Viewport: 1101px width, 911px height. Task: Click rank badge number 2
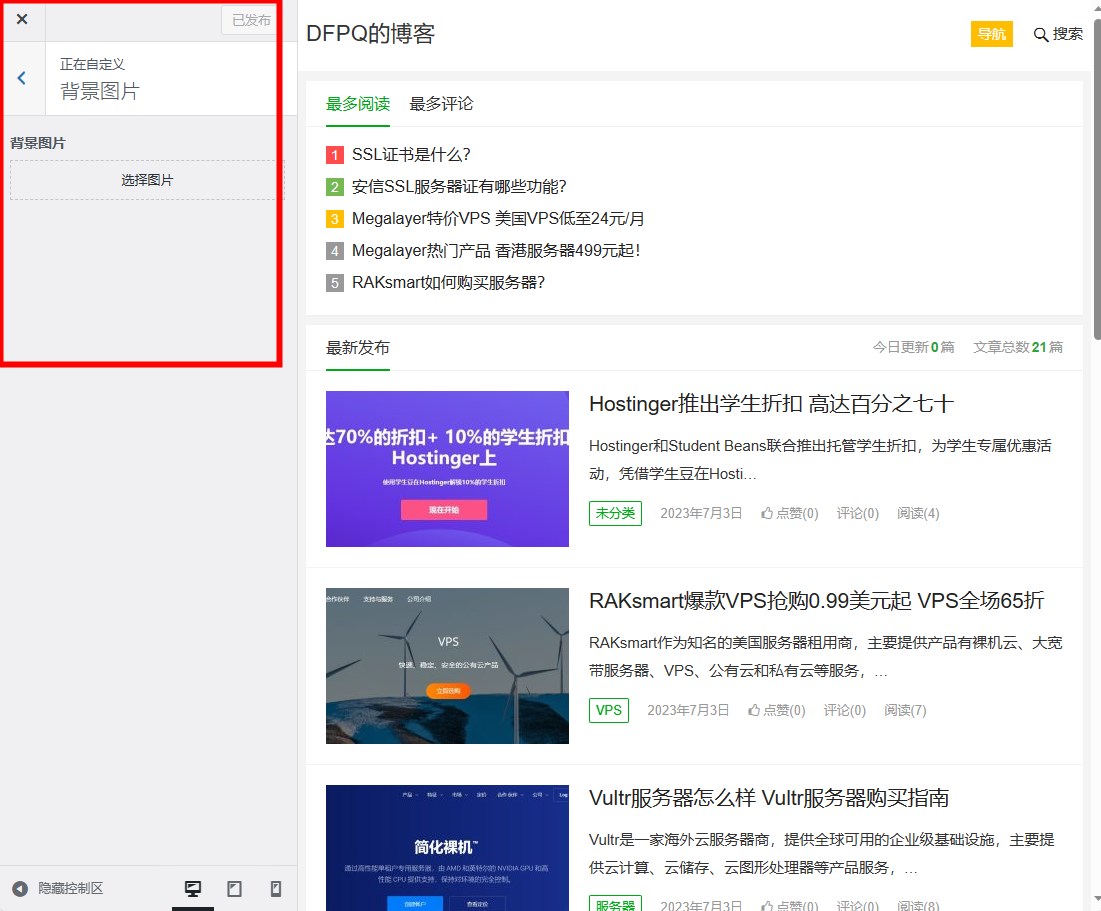pos(335,187)
